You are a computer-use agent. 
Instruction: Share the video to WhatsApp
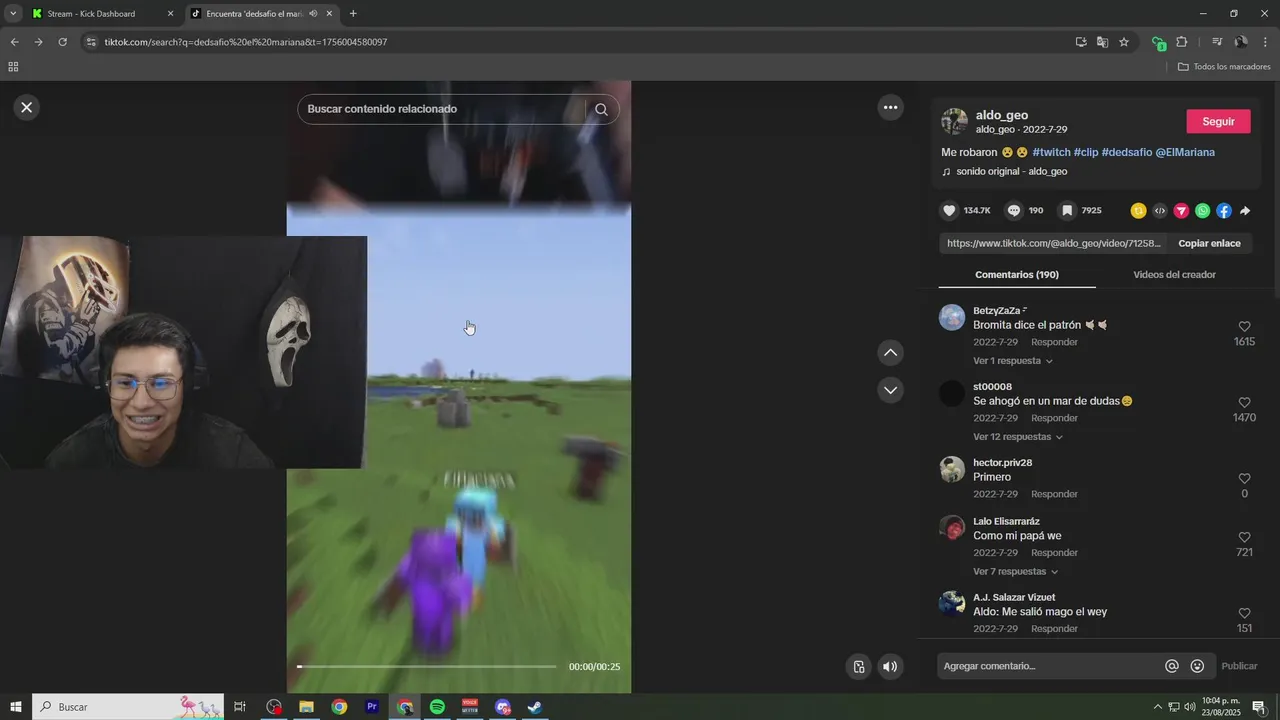tap(1202, 211)
